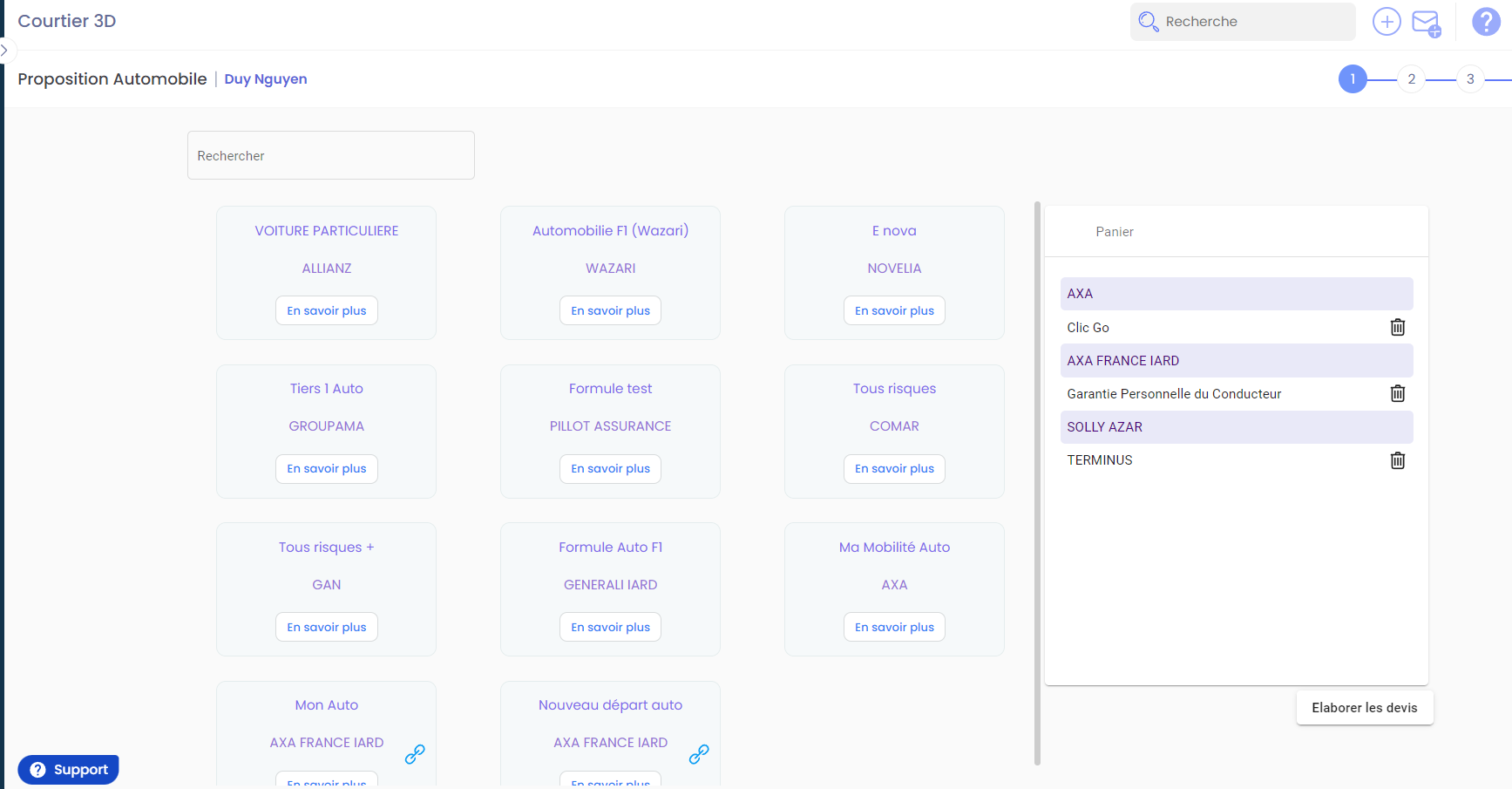Click En savoir plus for Formule Auto F1
The width and height of the screenshot is (1512, 789).
click(611, 627)
